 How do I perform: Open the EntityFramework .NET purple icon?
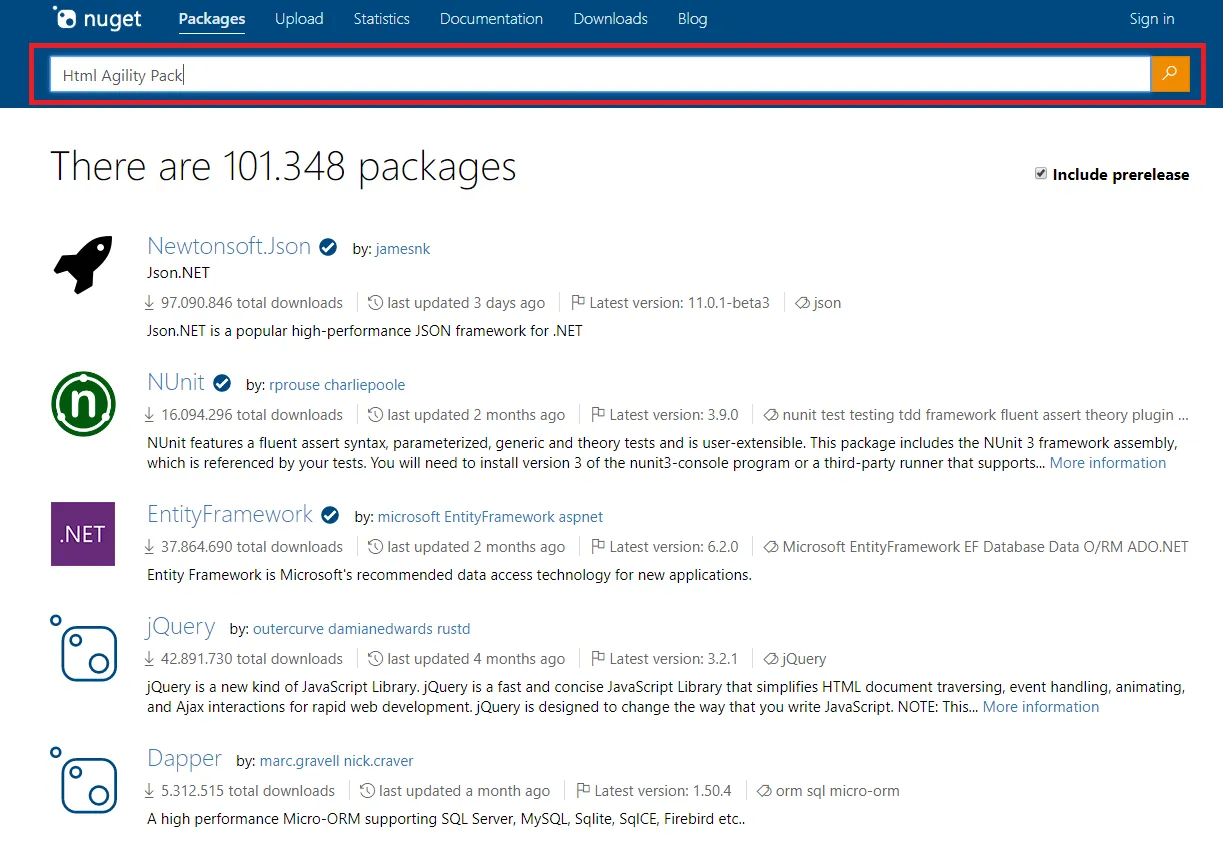pos(83,534)
